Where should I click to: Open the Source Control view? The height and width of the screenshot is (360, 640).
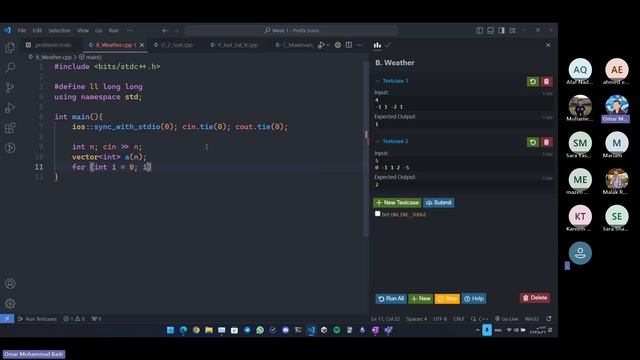10,87
